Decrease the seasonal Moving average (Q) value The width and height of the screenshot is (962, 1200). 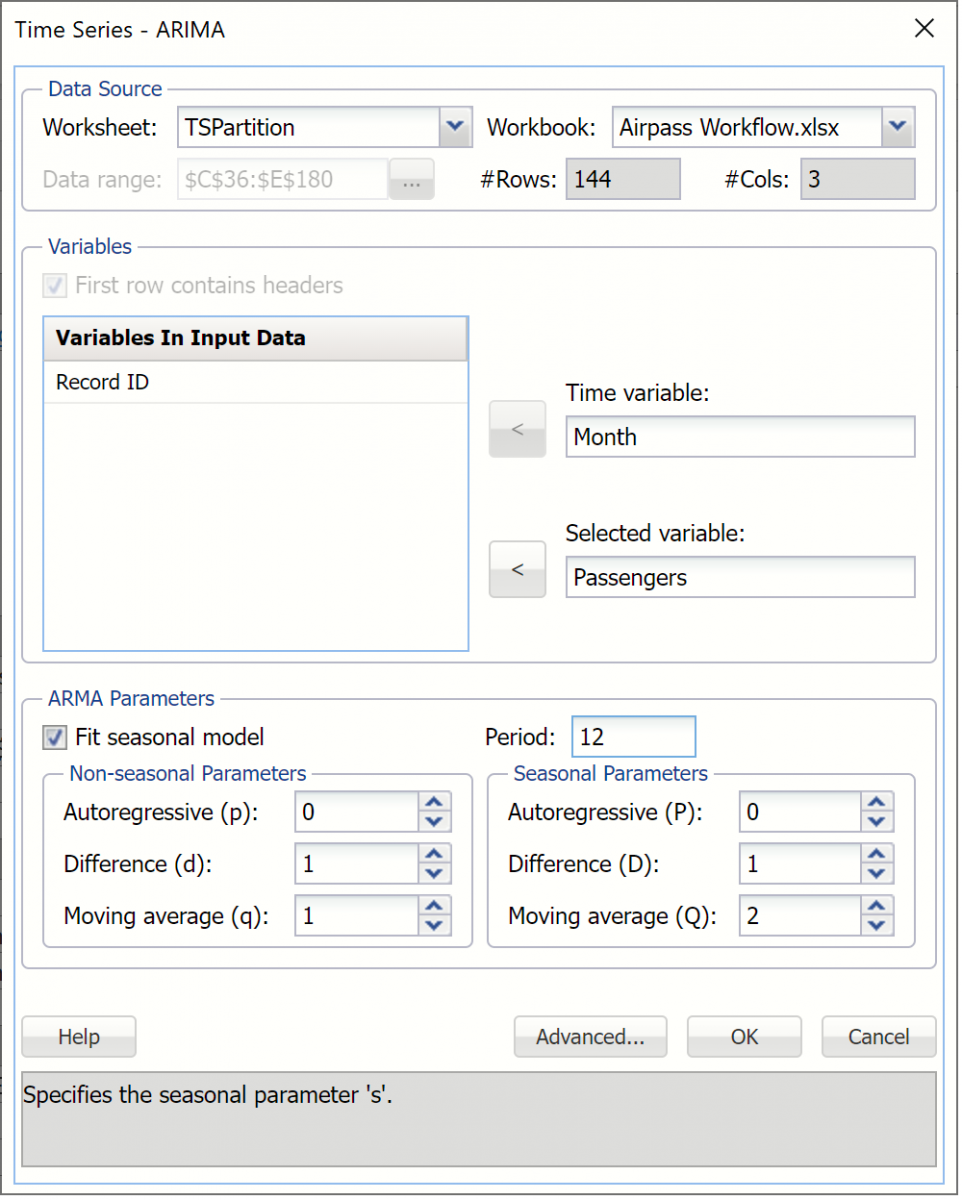(877, 926)
